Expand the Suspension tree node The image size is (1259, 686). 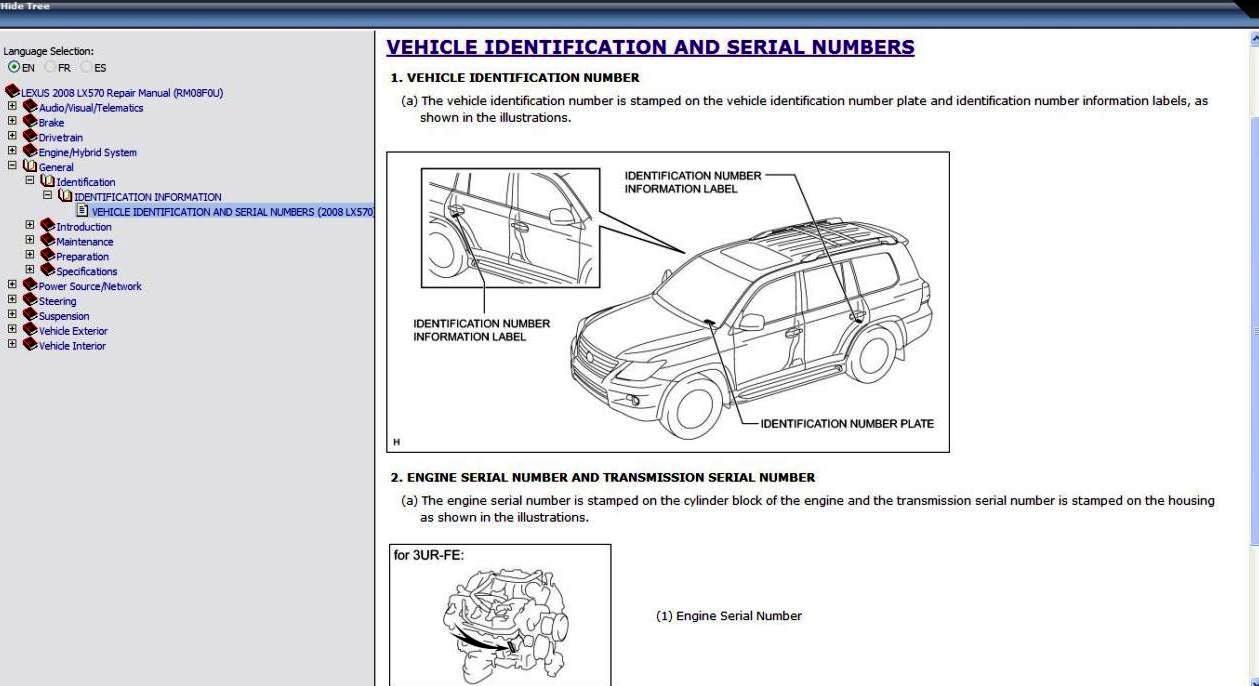tap(12, 315)
